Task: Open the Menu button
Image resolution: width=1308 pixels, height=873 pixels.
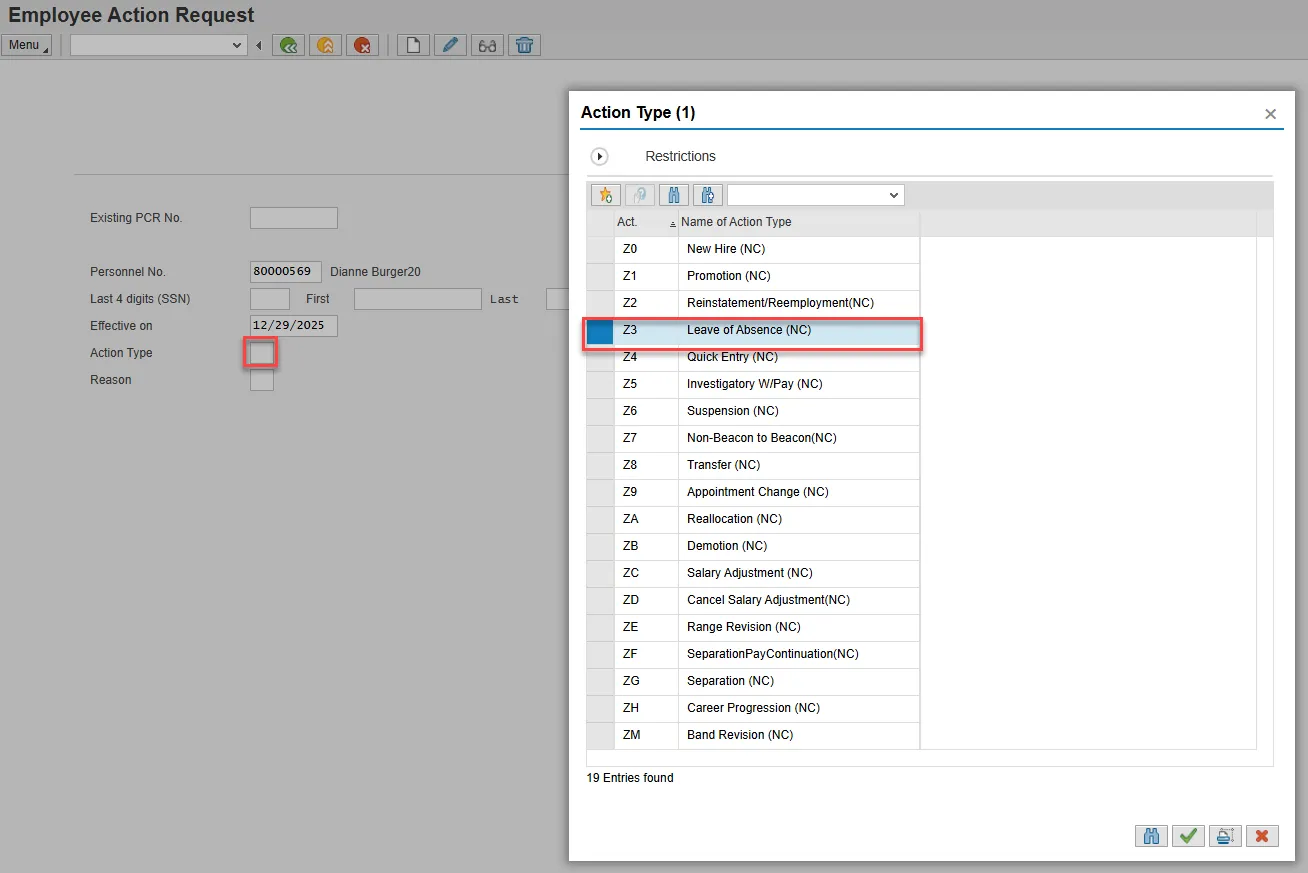Action: 26,45
